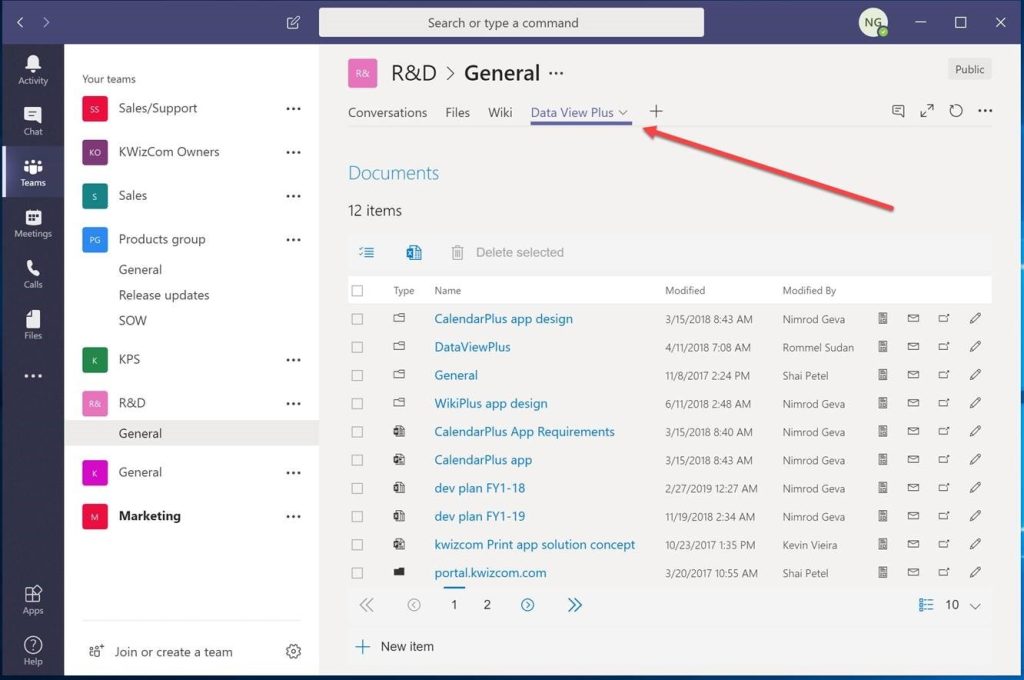Select the checkbox for kwizcom Print app solution concept
Viewport: 1024px width, 680px height.
[358, 544]
